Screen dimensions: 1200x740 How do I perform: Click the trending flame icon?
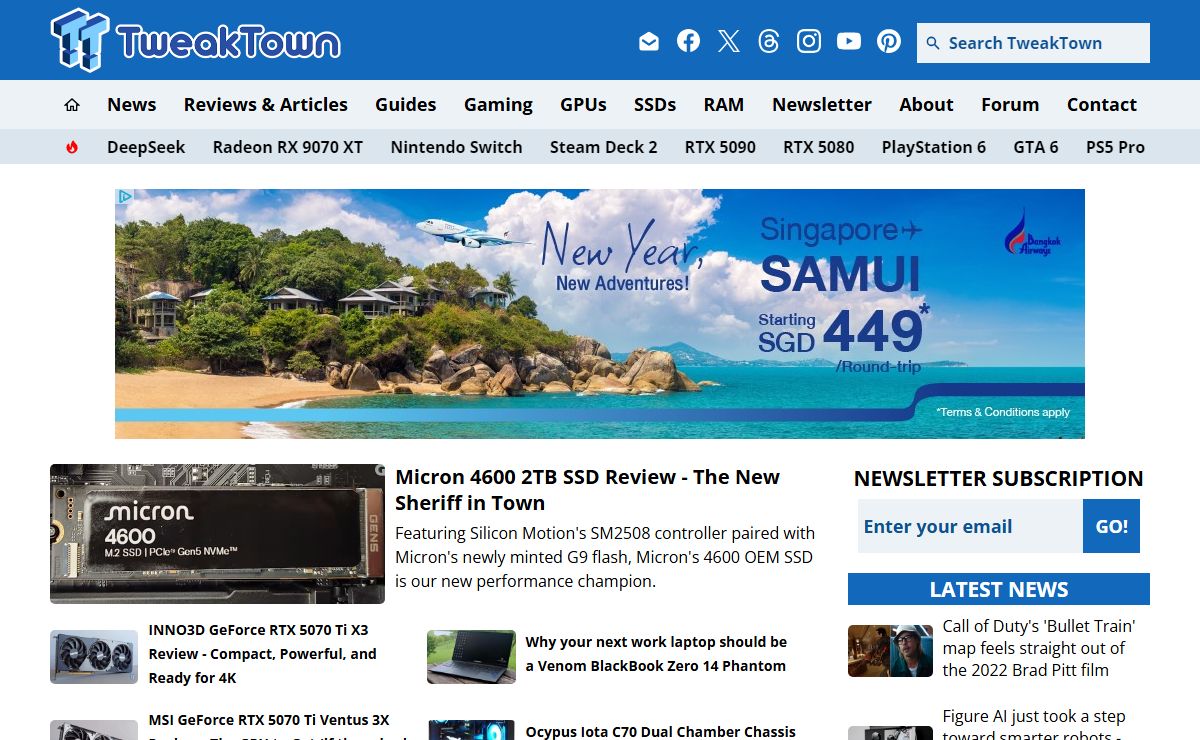click(72, 147)
